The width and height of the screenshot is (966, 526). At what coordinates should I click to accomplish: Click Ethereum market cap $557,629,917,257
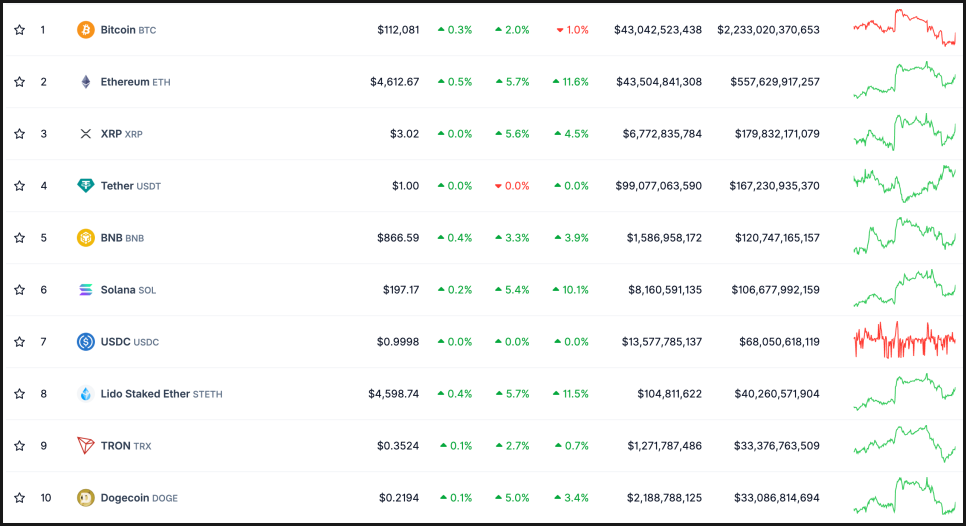[775, 81]
